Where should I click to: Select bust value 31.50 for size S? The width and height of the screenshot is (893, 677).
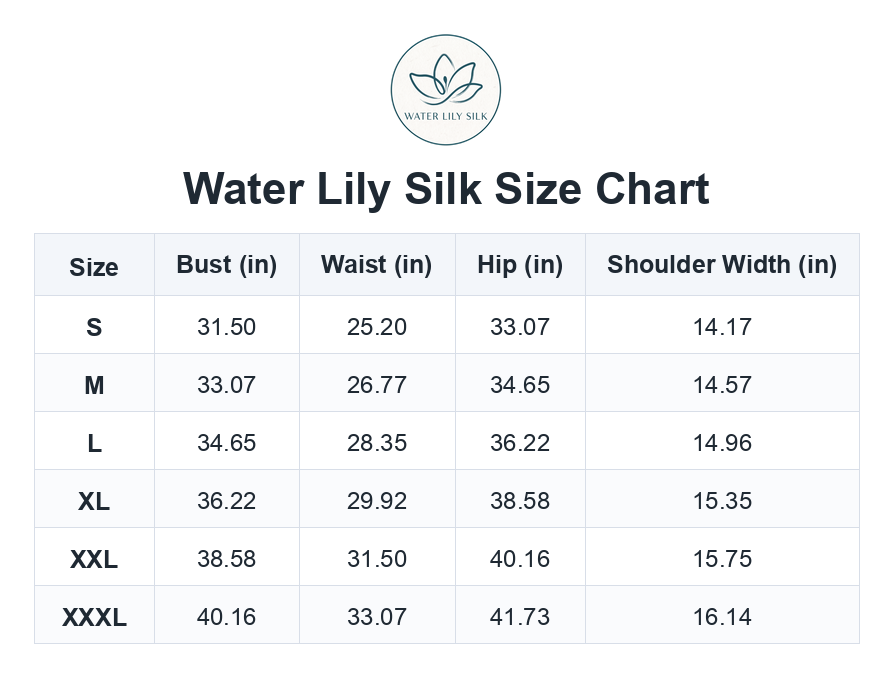(x=227, y=327)
